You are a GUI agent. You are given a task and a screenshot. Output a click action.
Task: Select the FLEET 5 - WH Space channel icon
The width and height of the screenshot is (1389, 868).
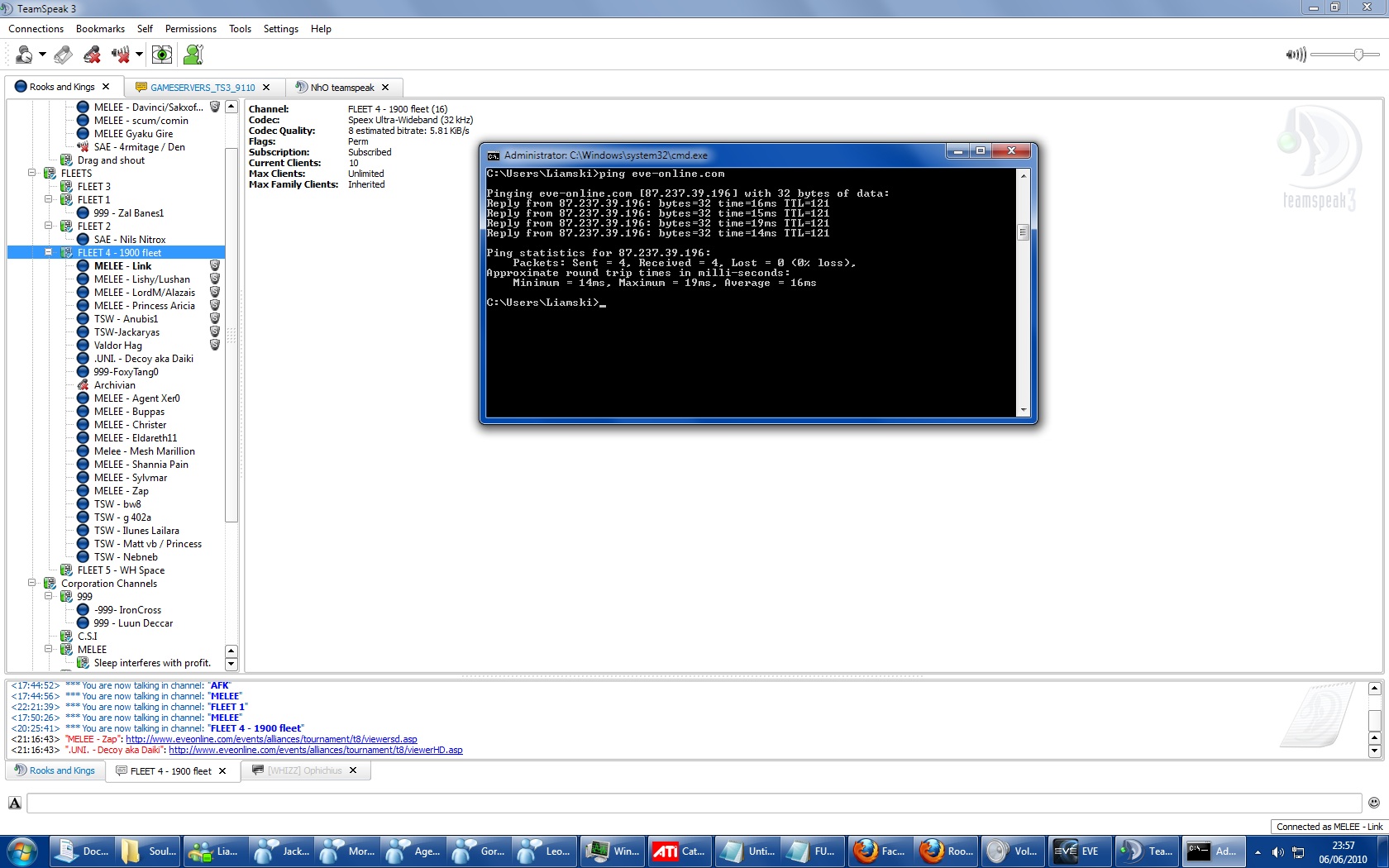[66, 570]
